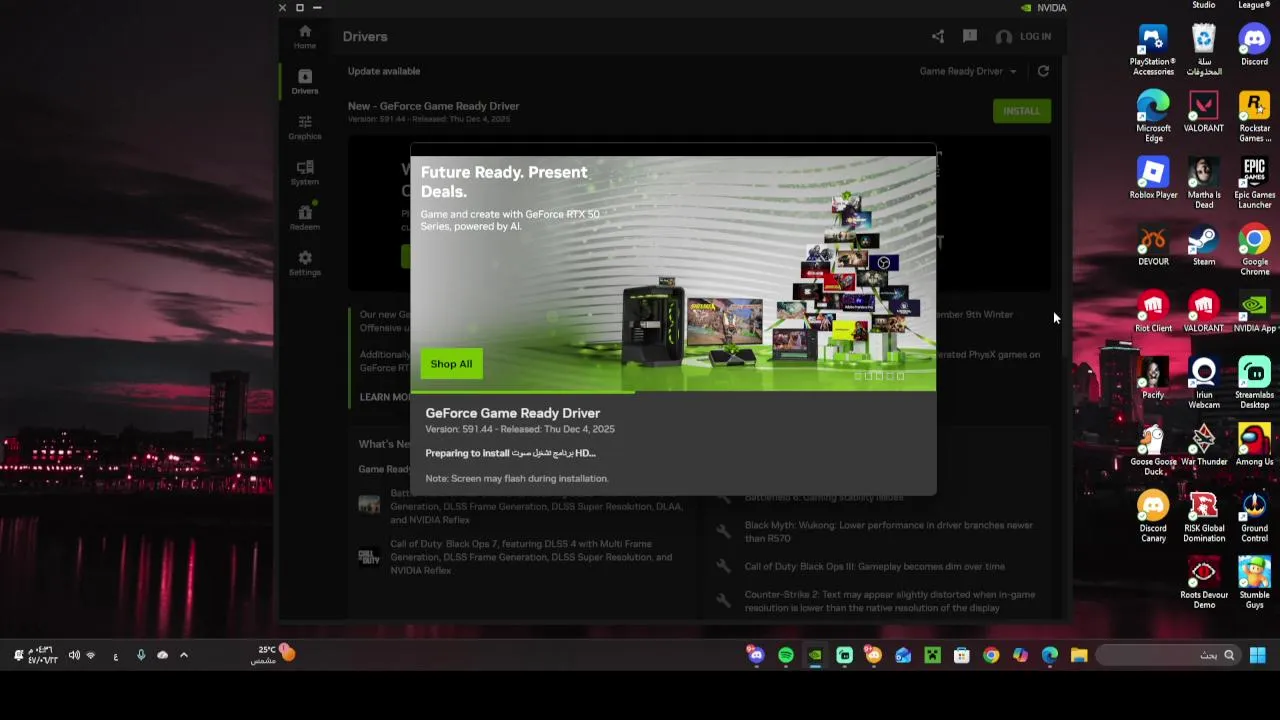Click the RTX 50 Series banner image

coord(673,273)
